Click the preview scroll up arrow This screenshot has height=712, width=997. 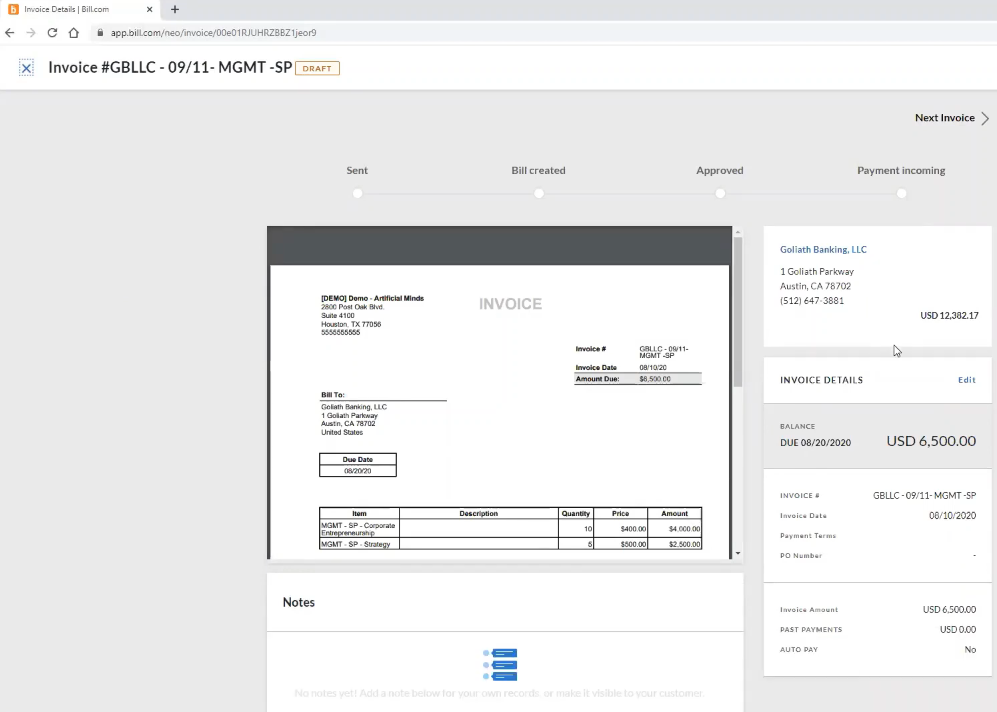point(738,232)
